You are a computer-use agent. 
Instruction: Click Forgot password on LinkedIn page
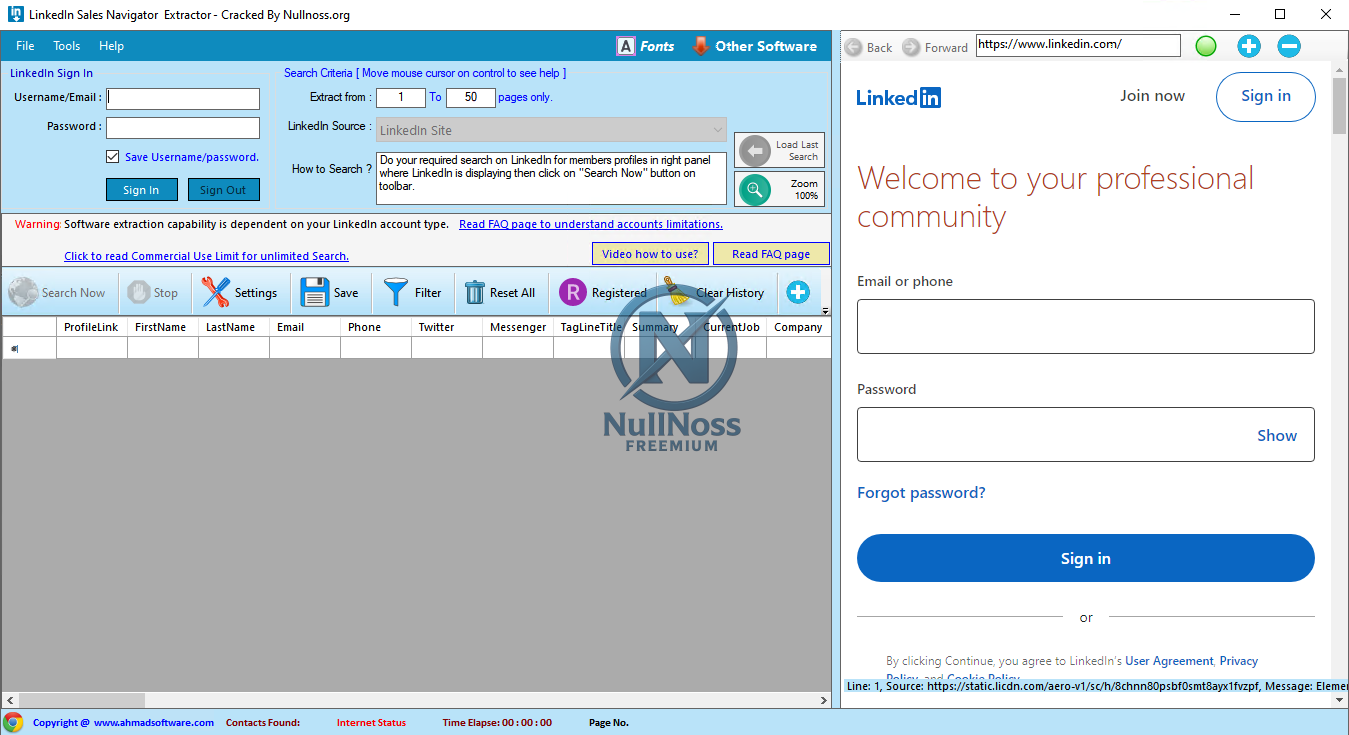point(921,492)
